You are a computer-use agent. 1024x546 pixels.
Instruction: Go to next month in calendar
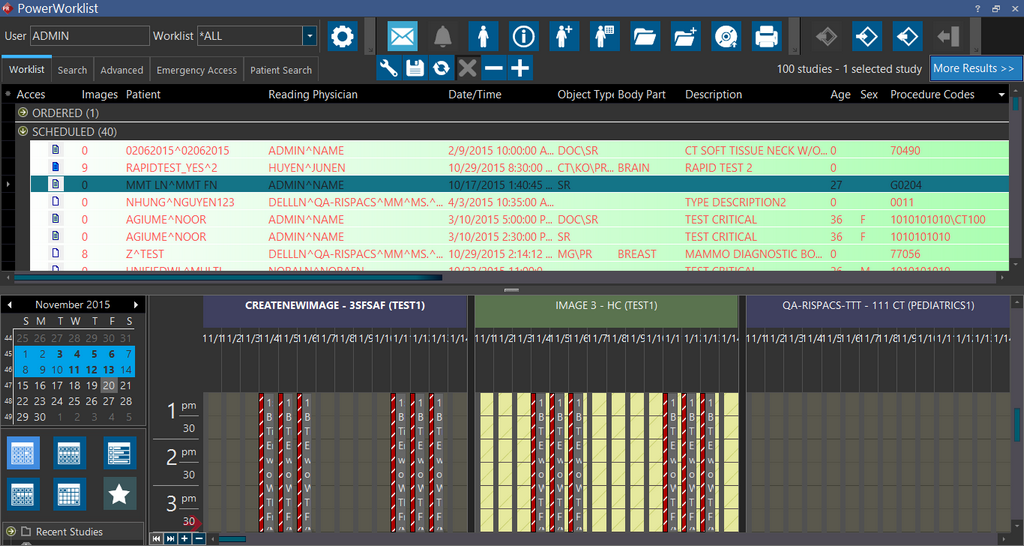point(135,304)
